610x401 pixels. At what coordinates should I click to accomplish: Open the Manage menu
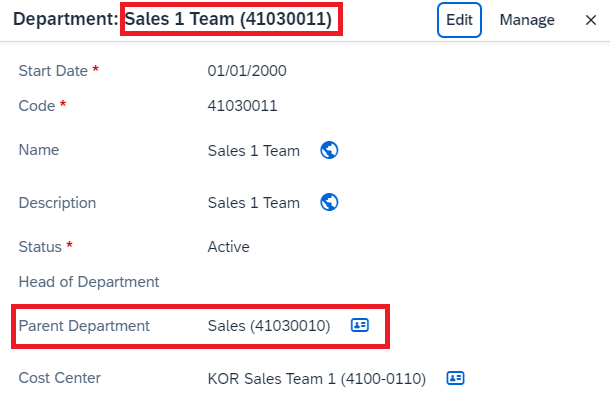[x=527, y=20]
